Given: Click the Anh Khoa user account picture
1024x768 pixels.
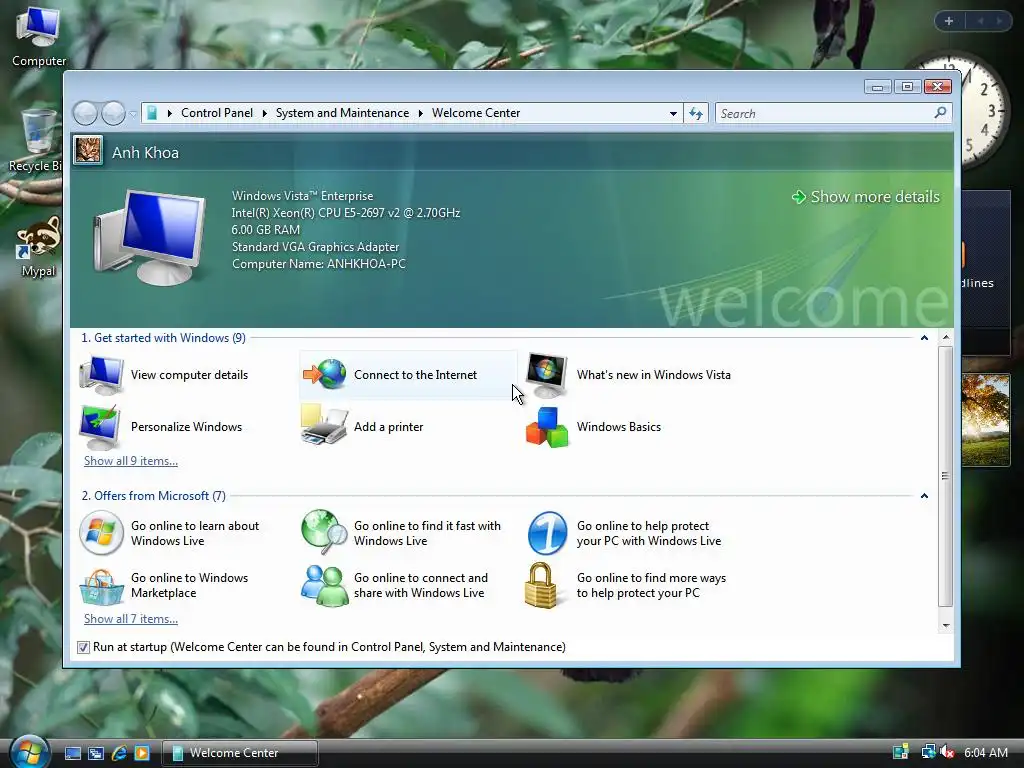Looking at the screenshot, I should coord(88,151).
